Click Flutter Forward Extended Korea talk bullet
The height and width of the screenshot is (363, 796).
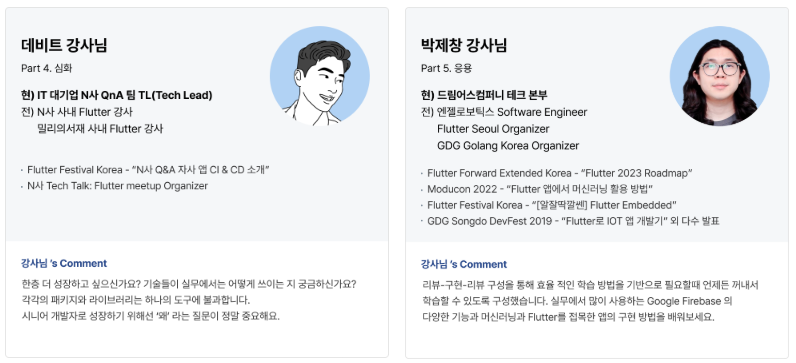[560, 173]
